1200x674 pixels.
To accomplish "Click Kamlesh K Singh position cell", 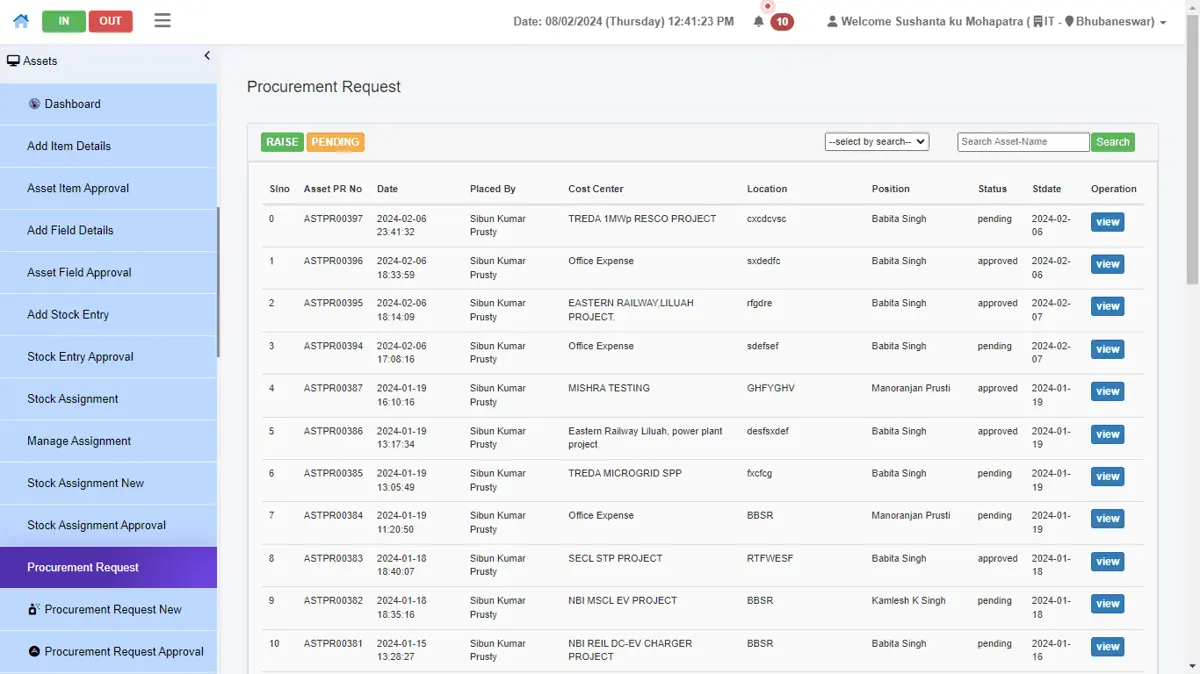I will pyautogui.click(x=909, y=601).
